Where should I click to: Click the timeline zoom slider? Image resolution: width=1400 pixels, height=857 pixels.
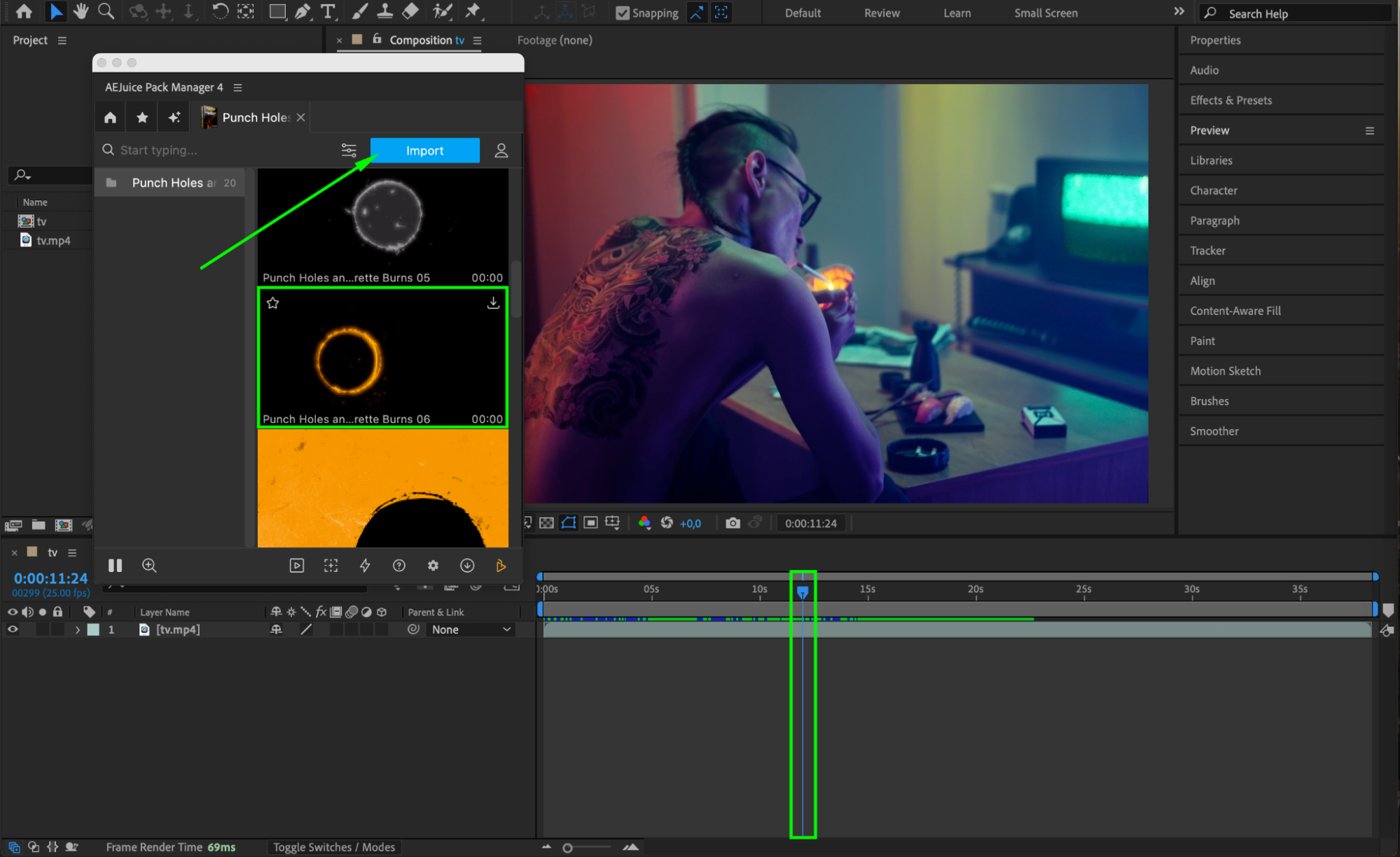pos(568,848)
